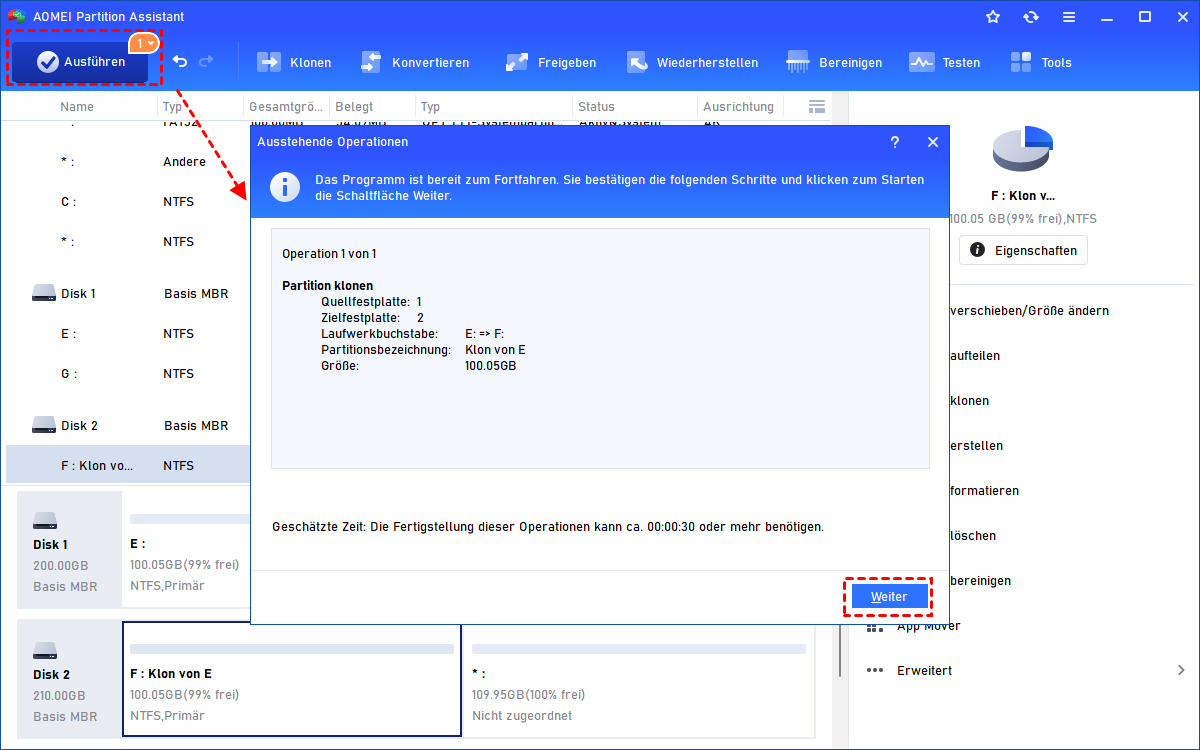Viewport: 1200px width, 750px height.
Task: Open the Klonen toolbar menu
Action: pos(294,62)
